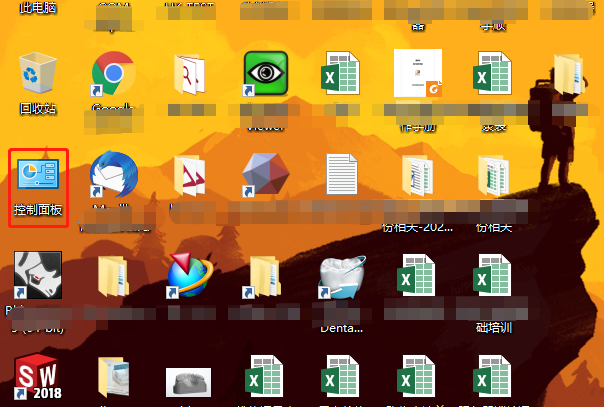
Task: Select the plain text document file icon
Action: [x=342, y=174]
